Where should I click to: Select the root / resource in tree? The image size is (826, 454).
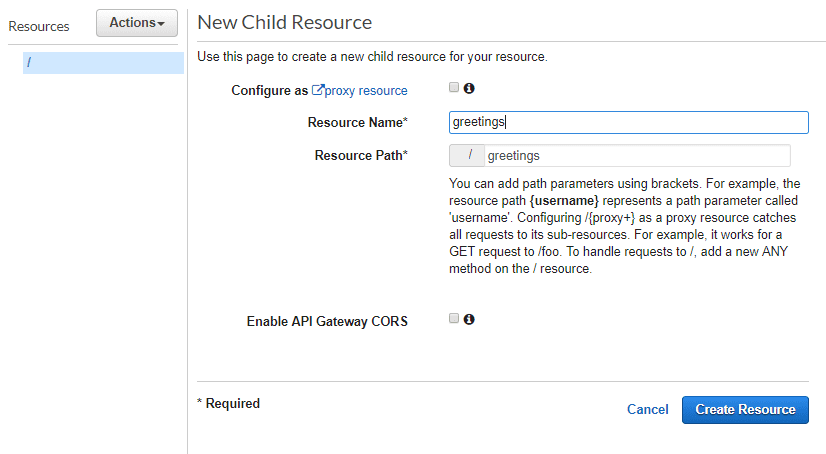[103, 63]
